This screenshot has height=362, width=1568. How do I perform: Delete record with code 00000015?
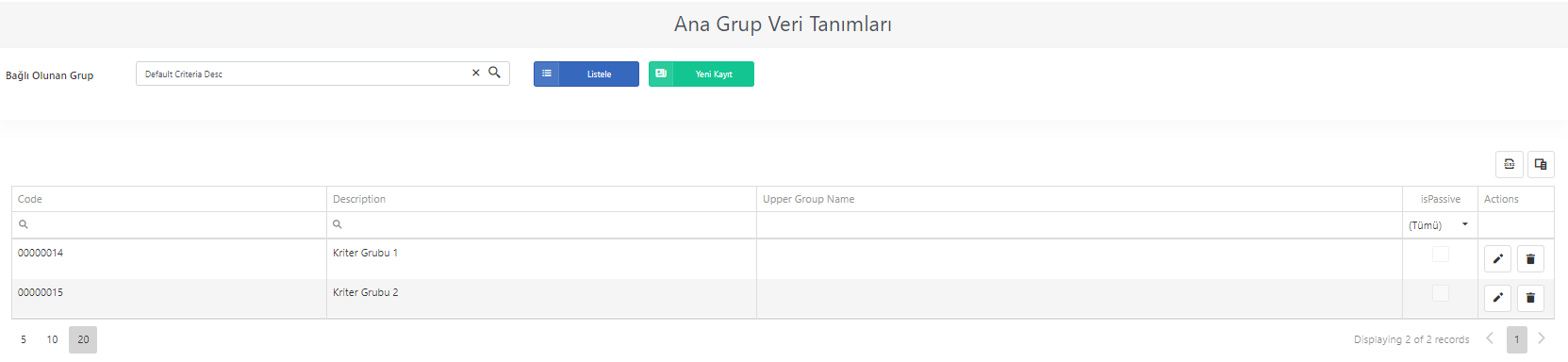click(1530, 298)
